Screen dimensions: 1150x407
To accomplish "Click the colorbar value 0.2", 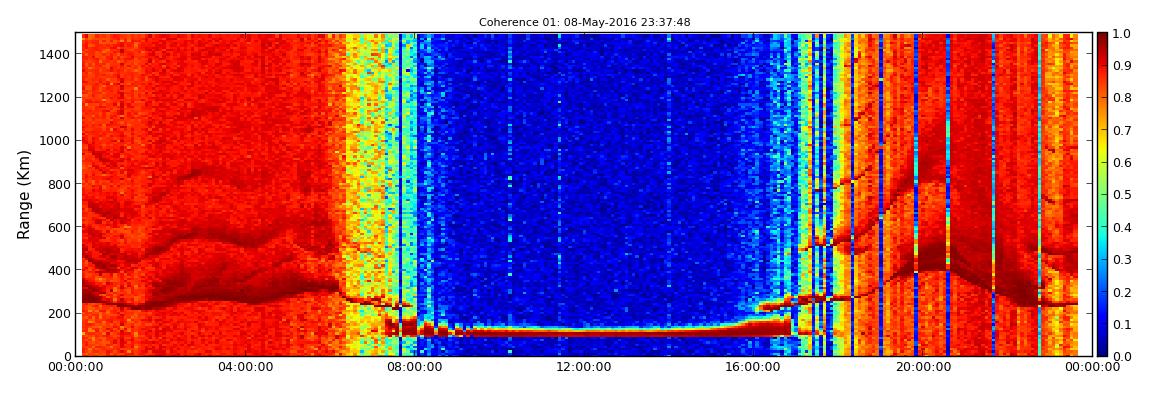I will click(1123, 291).
